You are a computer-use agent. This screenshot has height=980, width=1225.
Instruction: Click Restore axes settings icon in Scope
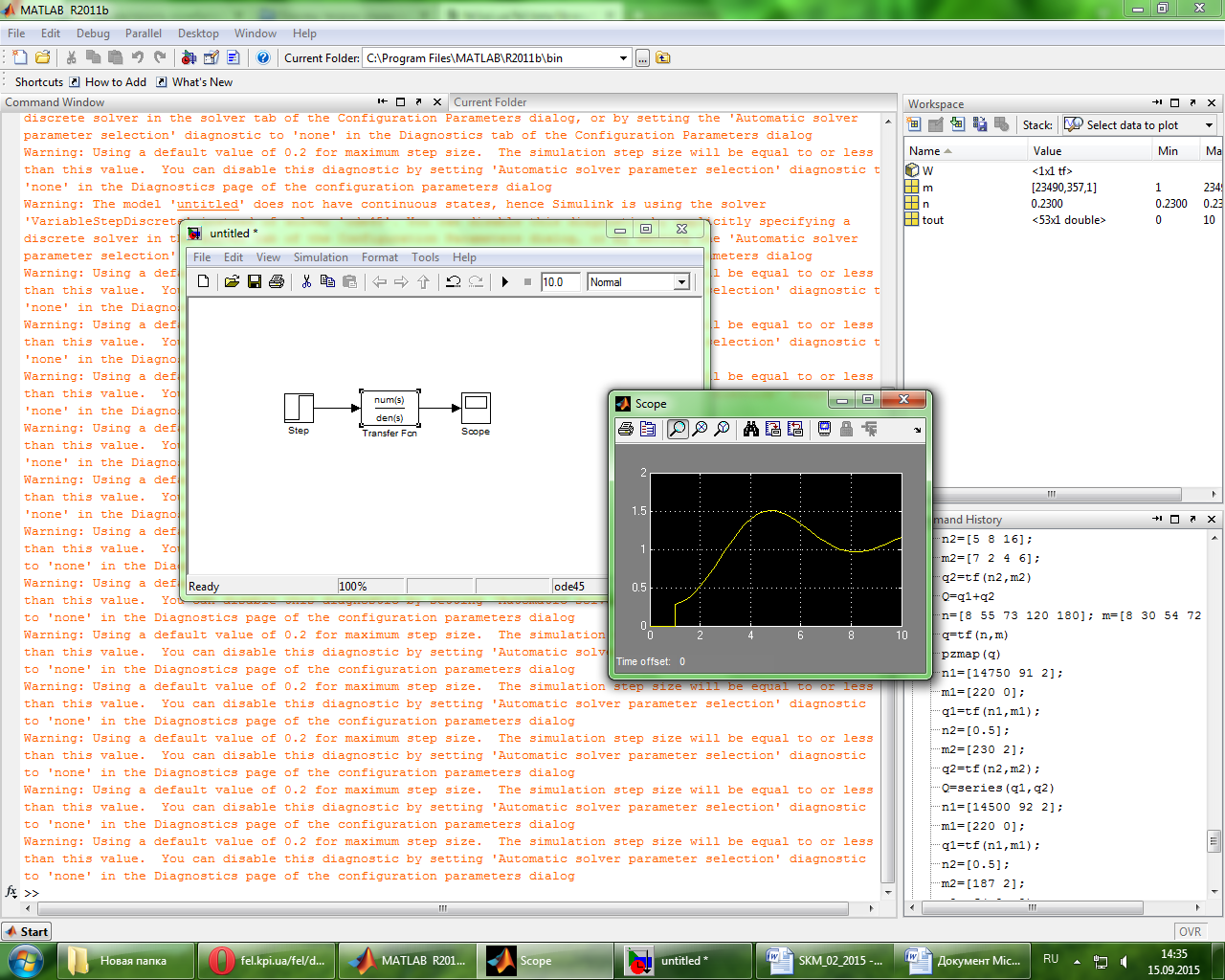point(795,429)
